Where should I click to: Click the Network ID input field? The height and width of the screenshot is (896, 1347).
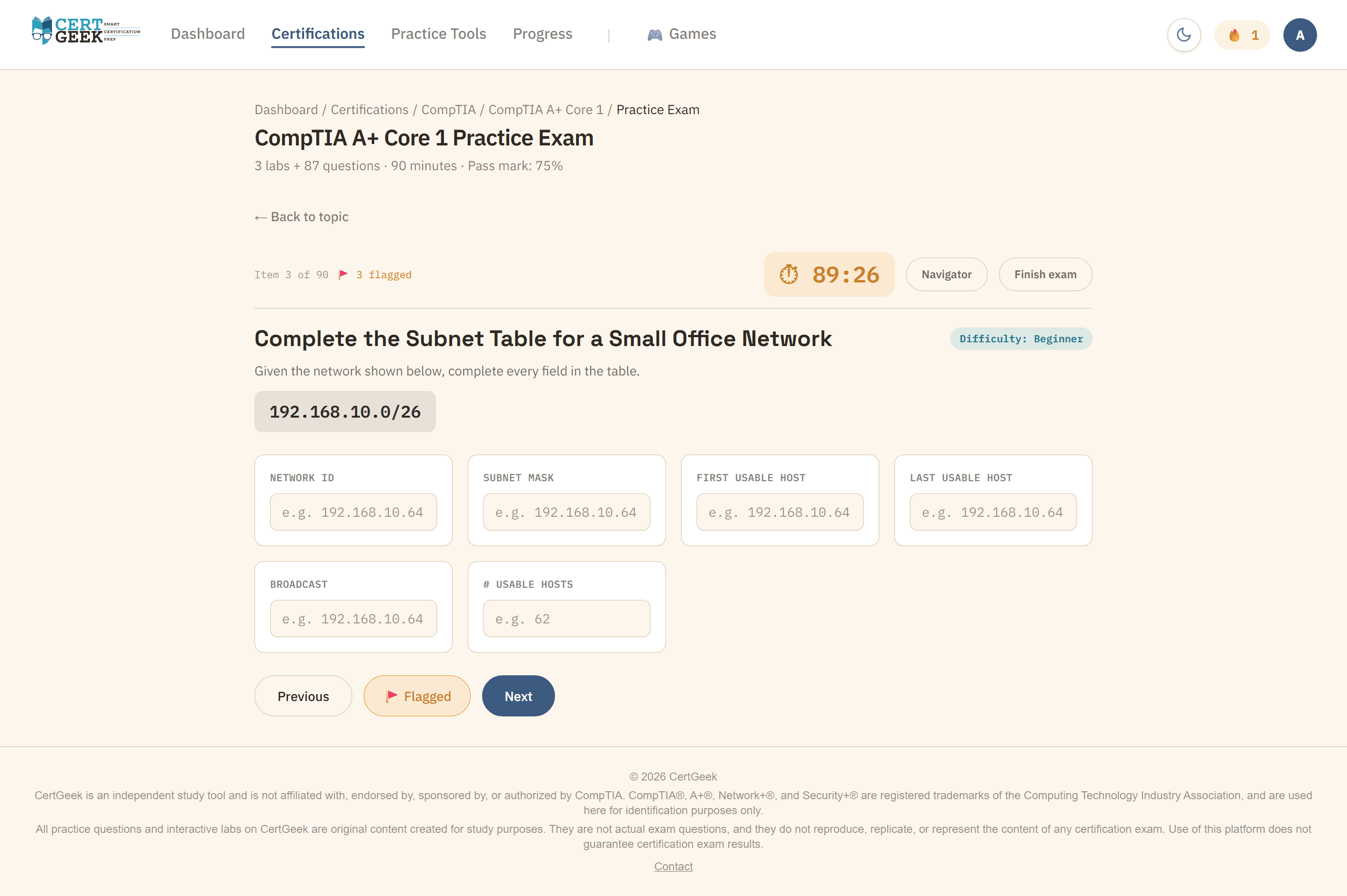[353, 512]
